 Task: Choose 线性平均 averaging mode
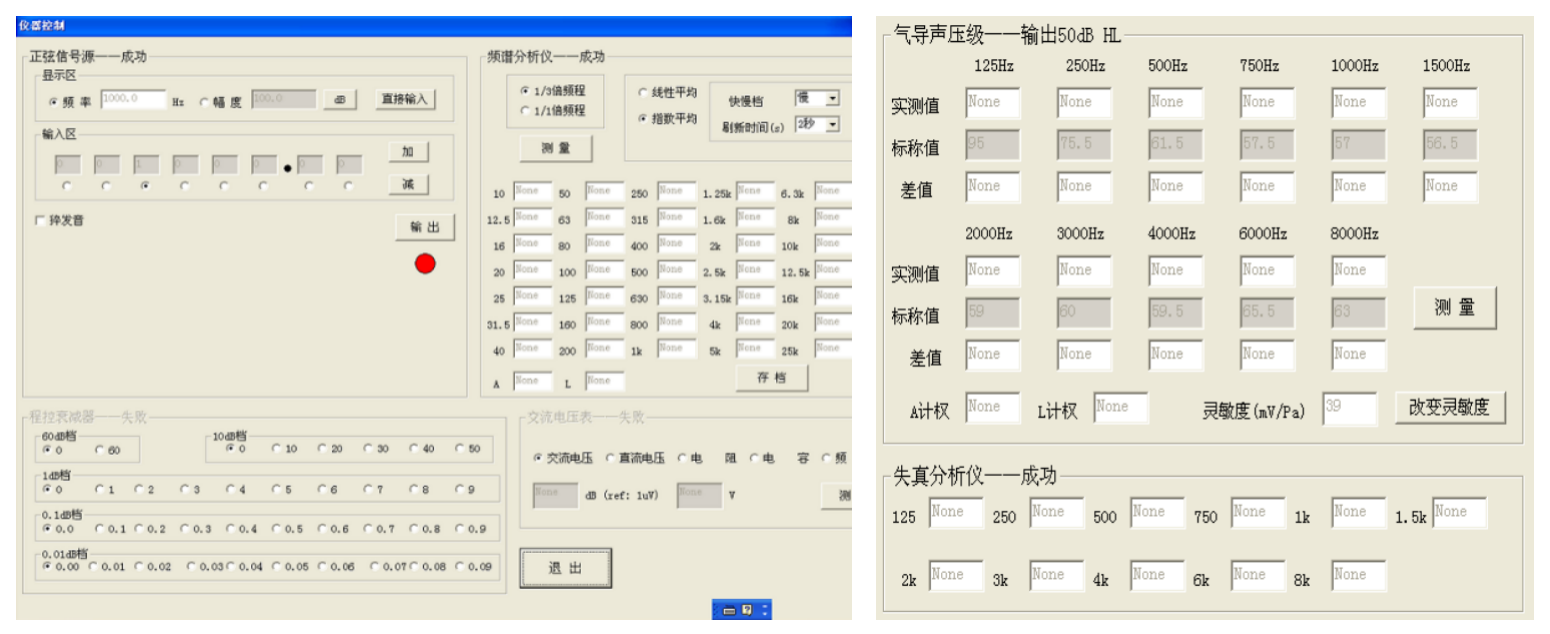click(x=643, y=93)
